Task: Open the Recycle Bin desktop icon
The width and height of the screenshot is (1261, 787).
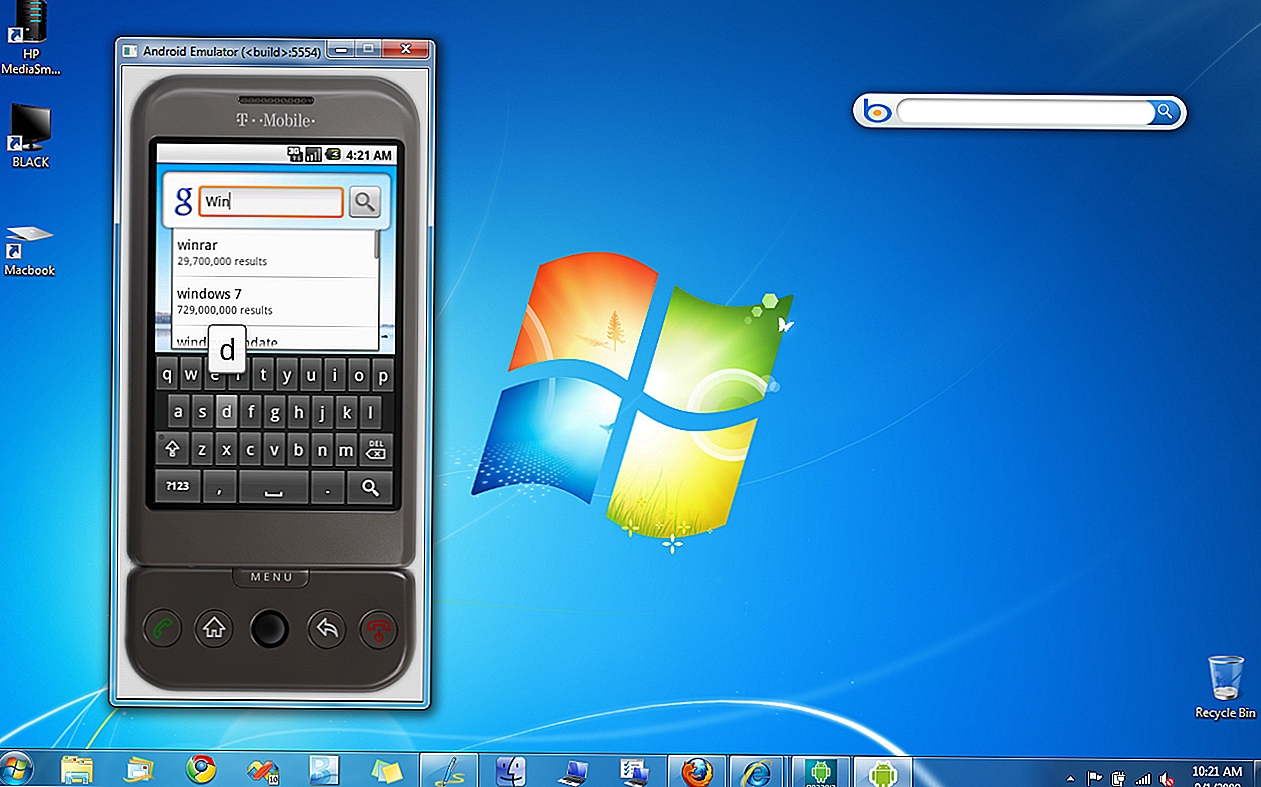Action: click(x=1225, y=687)
